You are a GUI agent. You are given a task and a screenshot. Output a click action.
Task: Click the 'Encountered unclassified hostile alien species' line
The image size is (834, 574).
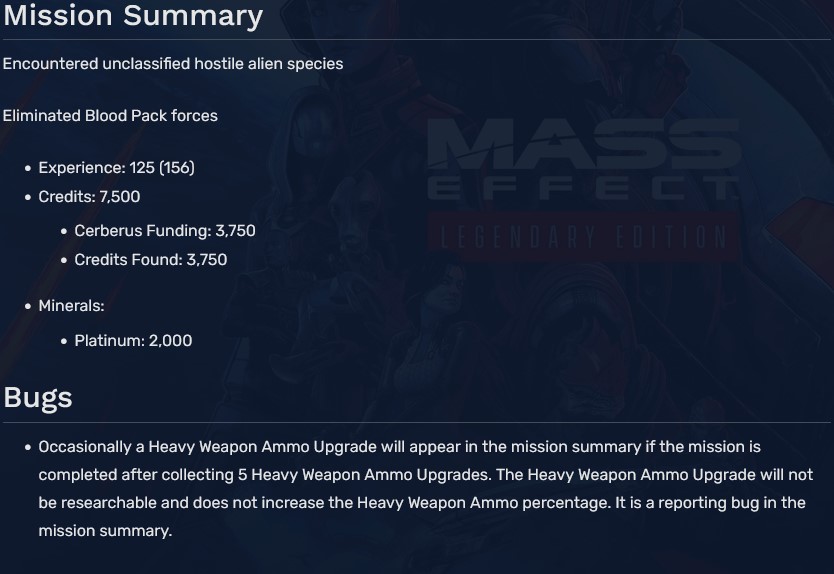[173, 64]
